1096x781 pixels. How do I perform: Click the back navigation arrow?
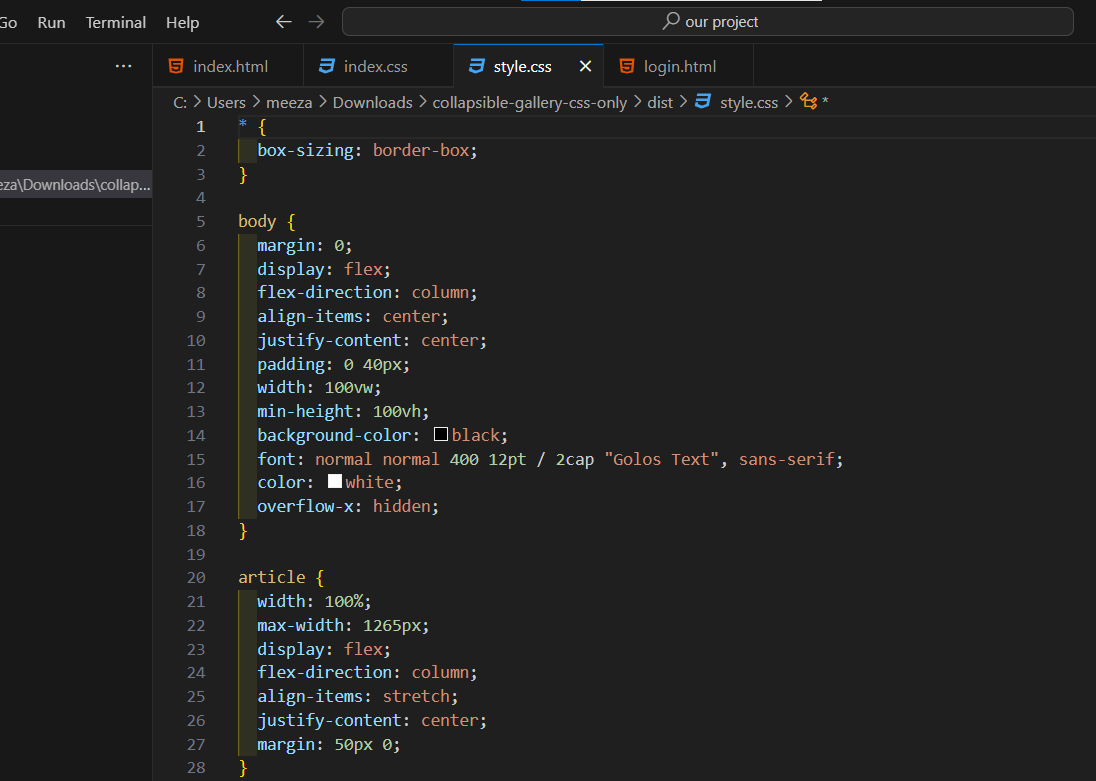pyautogui.click(x=283, y=21)
